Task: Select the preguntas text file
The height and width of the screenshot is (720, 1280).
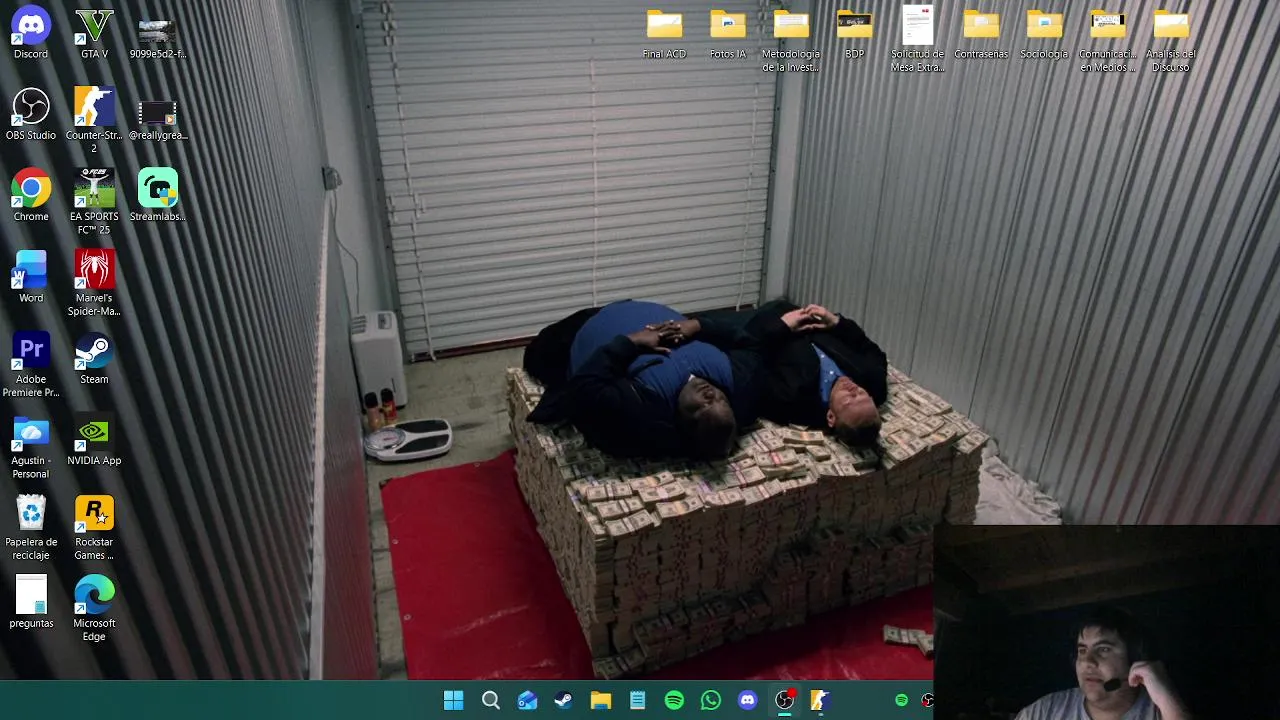Action: pos(31,602)
